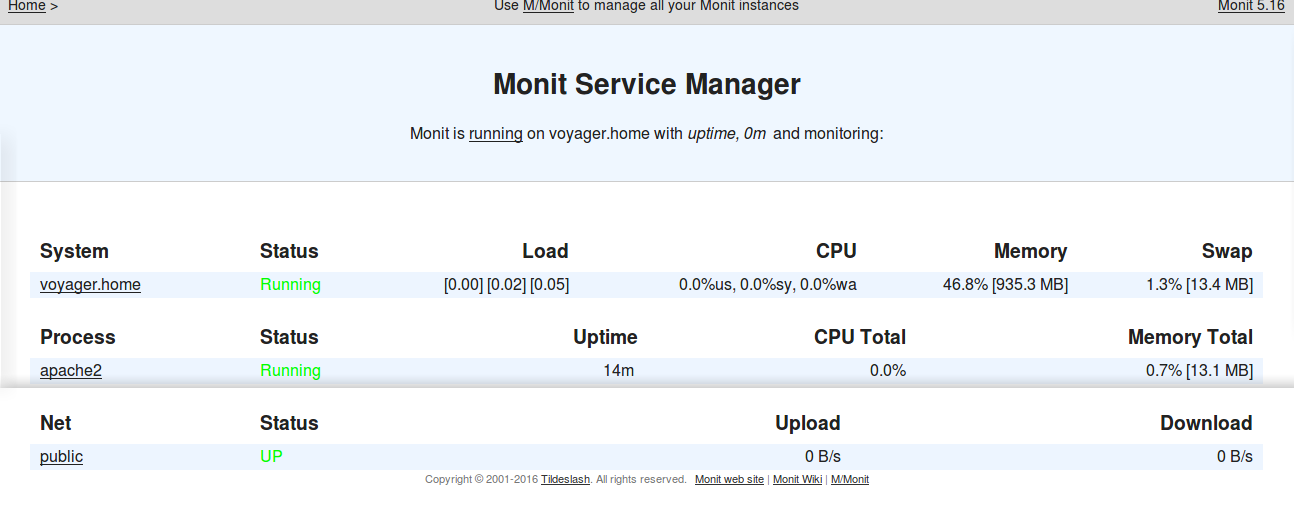The image size is (1294, 506).
Task: Open the Home breadcrumb link
Action: pos(27,6)
